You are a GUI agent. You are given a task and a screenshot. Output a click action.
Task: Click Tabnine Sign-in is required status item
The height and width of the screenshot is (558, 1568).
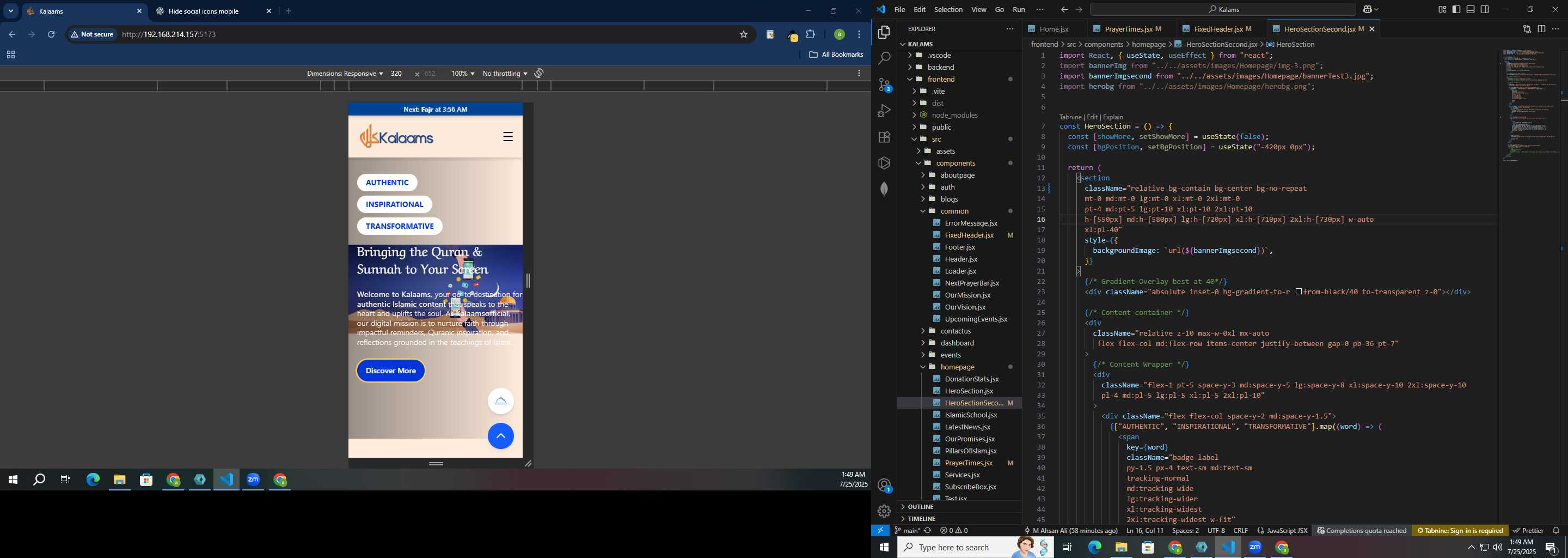(1460, 531)
